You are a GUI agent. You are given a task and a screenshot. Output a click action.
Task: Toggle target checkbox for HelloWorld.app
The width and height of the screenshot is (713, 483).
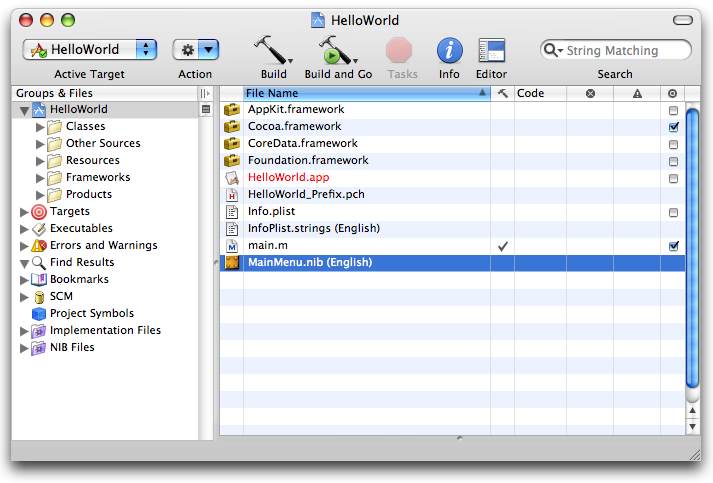pos(673,179)
